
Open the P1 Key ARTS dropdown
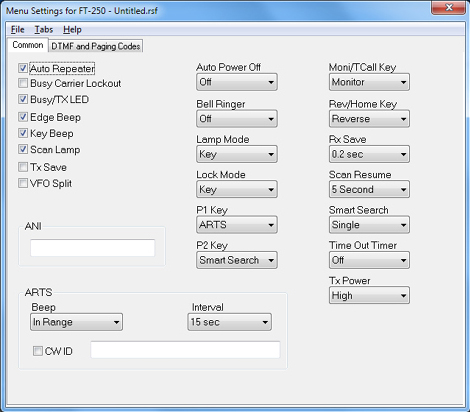[x=237, y=225]
